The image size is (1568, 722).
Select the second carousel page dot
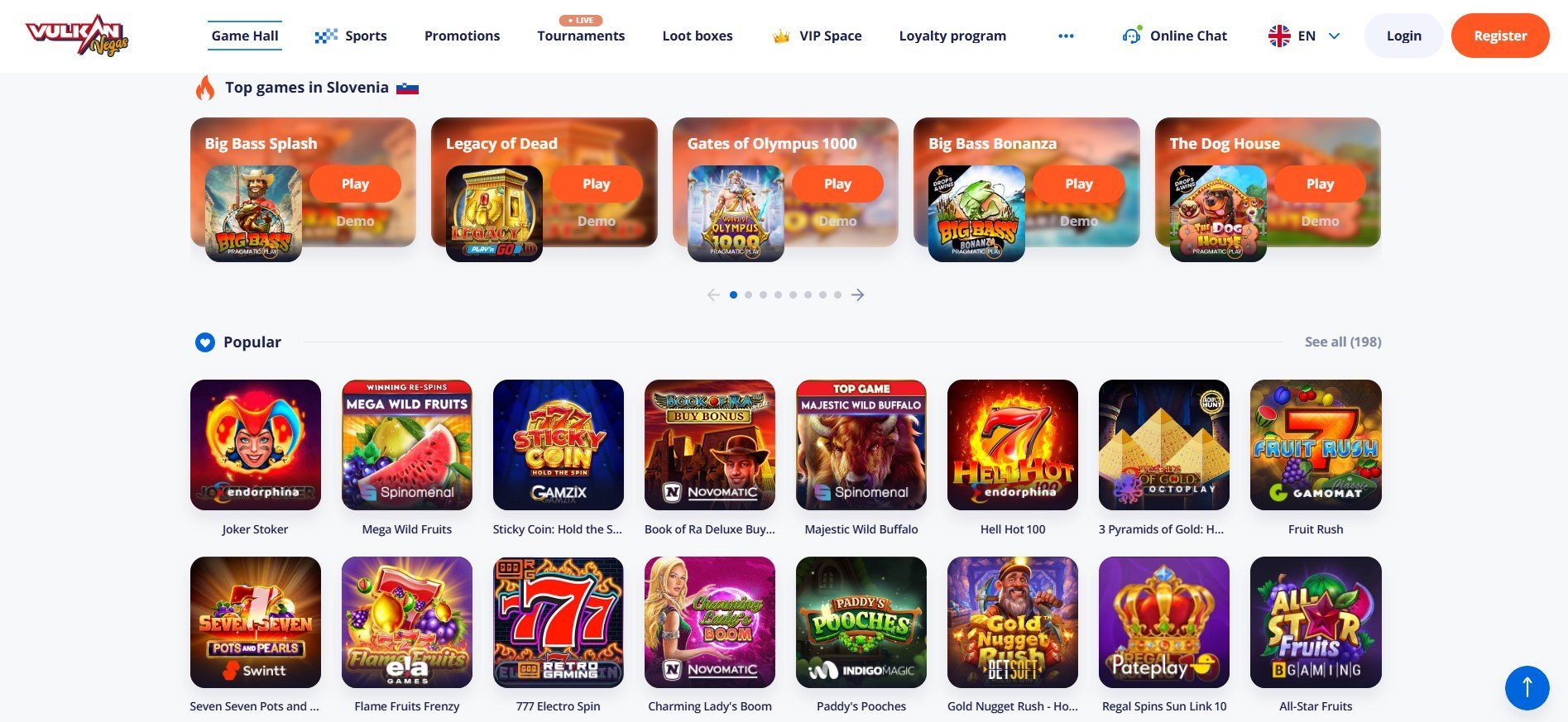(x=749, y=295)
